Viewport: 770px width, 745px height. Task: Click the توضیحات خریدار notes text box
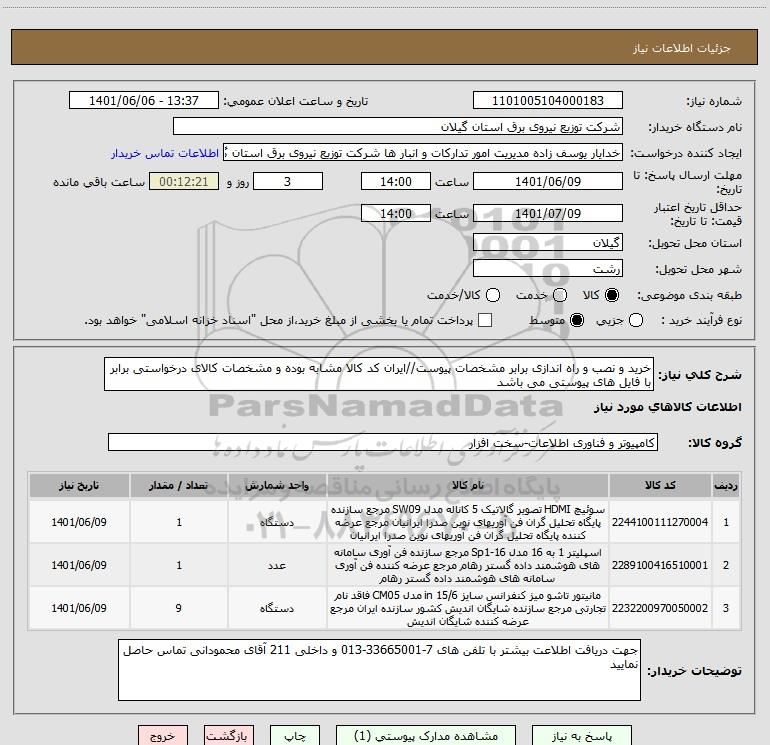(379, 670)
